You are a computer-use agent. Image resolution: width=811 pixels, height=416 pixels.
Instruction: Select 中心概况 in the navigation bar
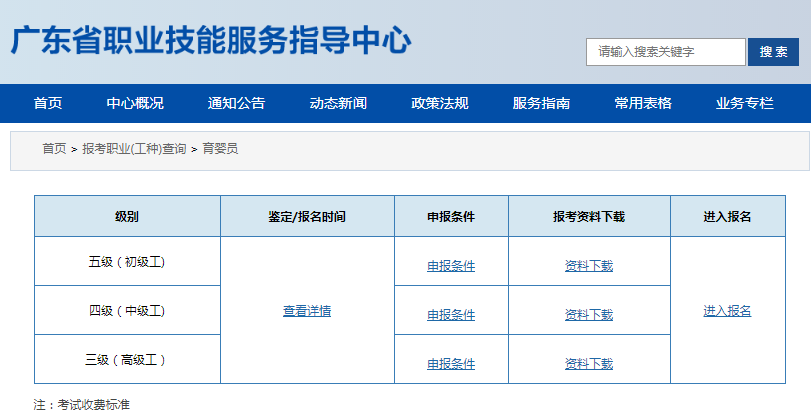point(135,103)
